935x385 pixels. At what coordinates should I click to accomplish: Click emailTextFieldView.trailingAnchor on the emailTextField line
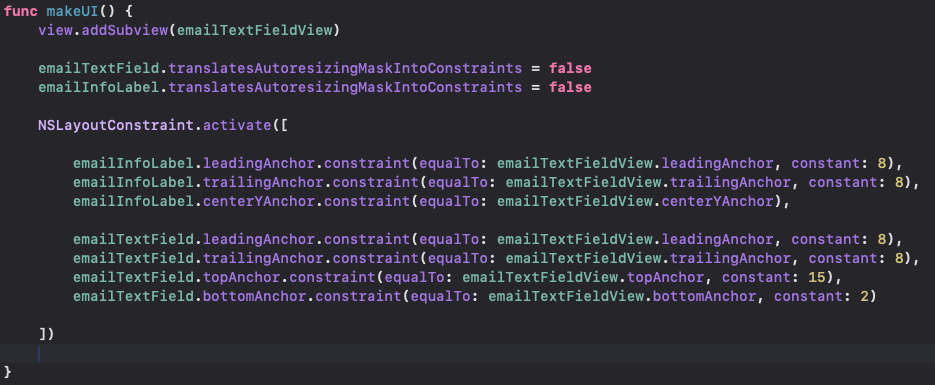[x=647, y=259]
